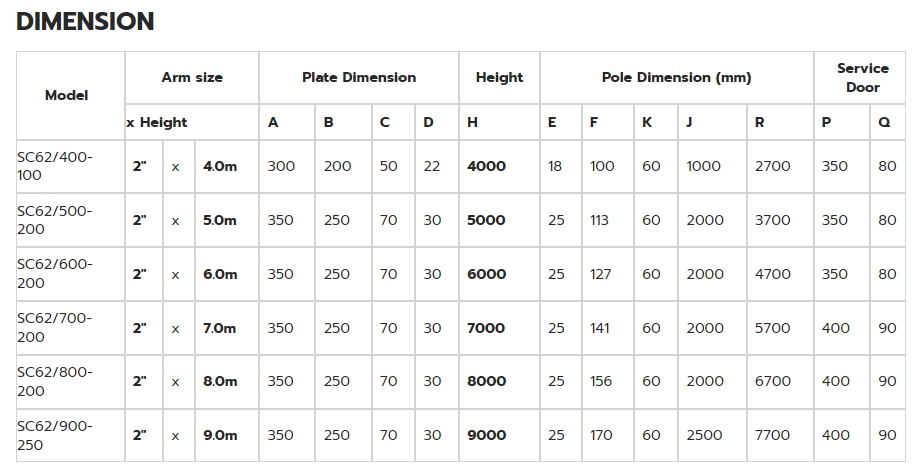Click the Height column header
Image resolution: width=924 pixels, height=471 pixels.
(499, 77)
